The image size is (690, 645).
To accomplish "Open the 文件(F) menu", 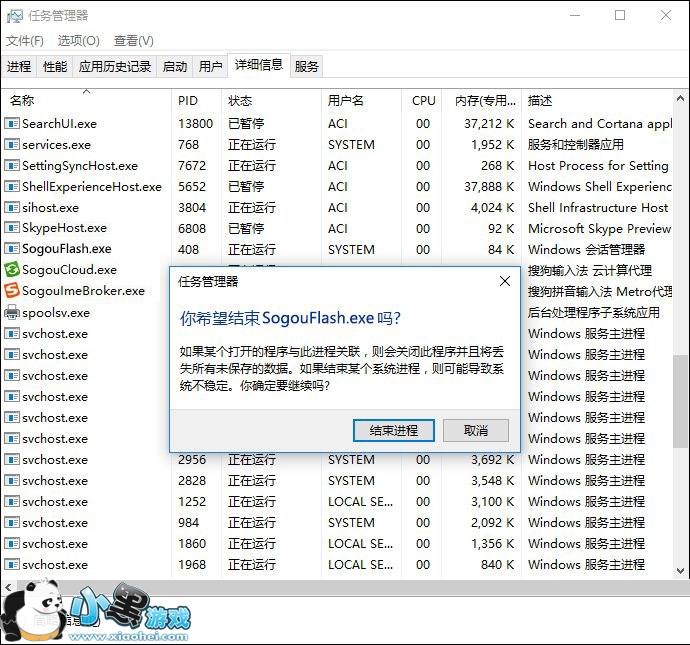I will 25,41.
